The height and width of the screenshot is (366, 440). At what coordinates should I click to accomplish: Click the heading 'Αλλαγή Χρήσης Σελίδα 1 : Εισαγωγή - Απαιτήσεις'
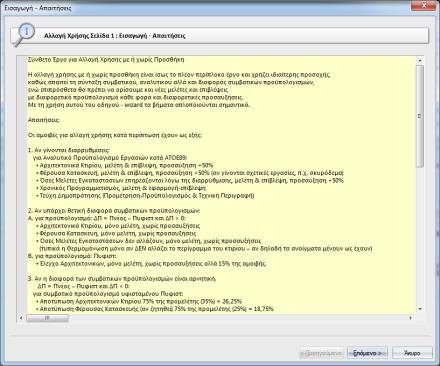[x=115, y=36]
